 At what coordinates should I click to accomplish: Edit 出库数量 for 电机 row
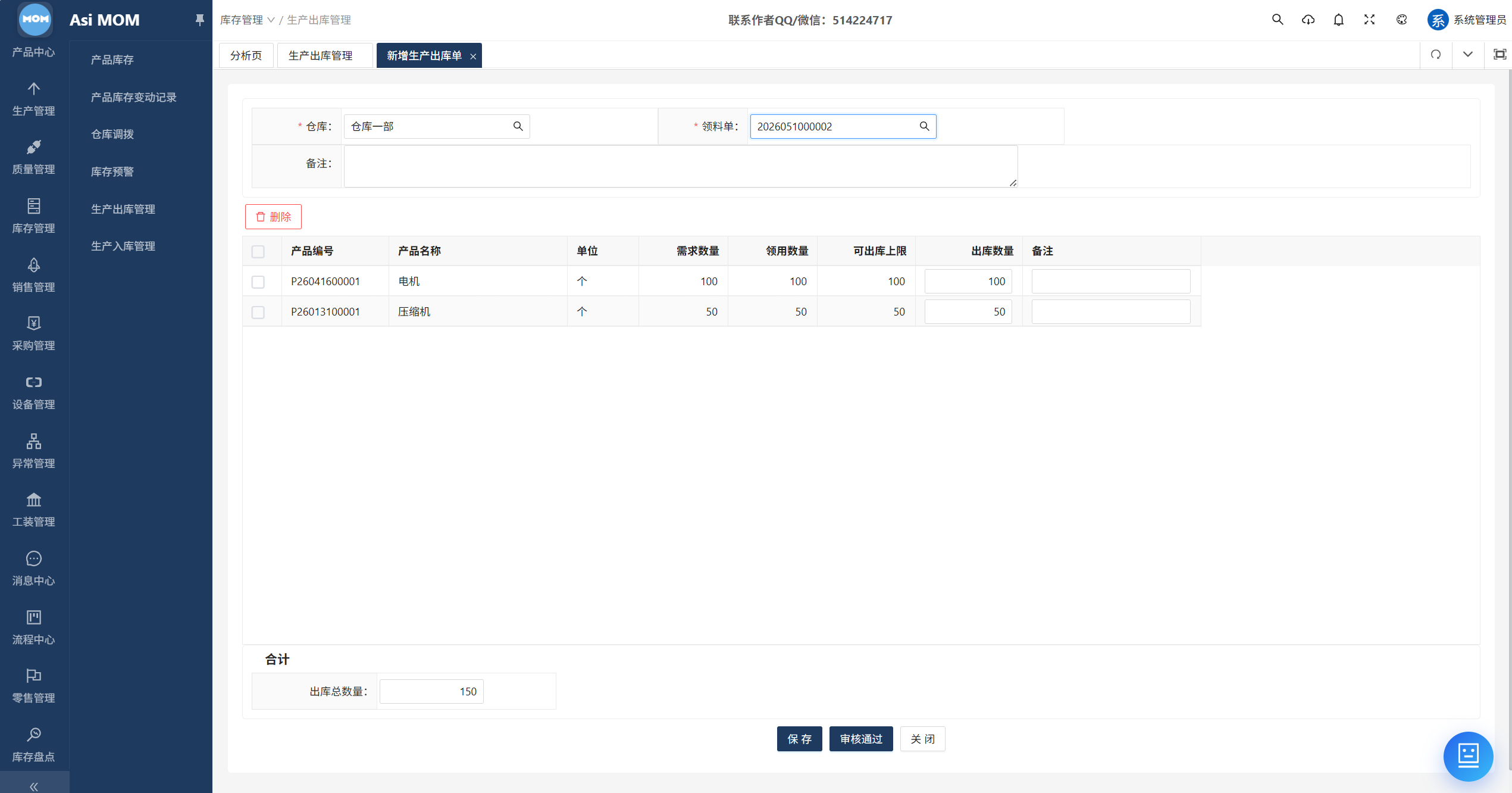point(968,281)
